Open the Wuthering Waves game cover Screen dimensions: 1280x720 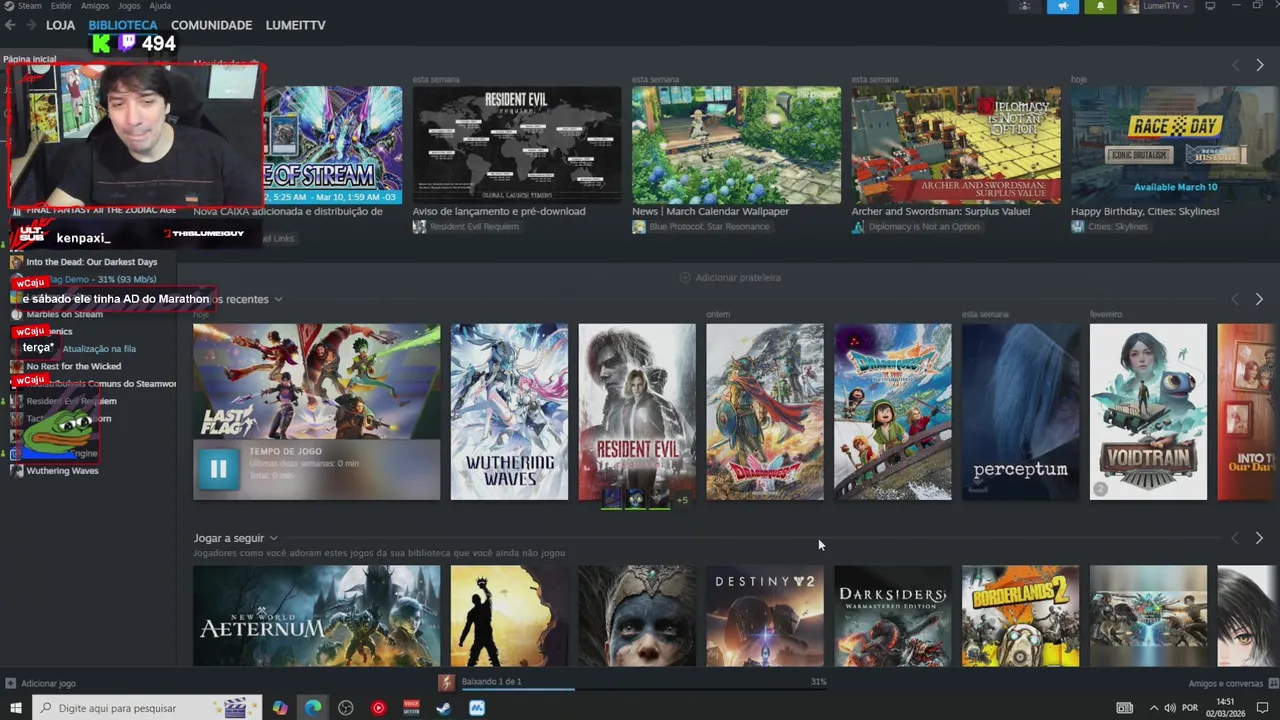tap(509, 411)
